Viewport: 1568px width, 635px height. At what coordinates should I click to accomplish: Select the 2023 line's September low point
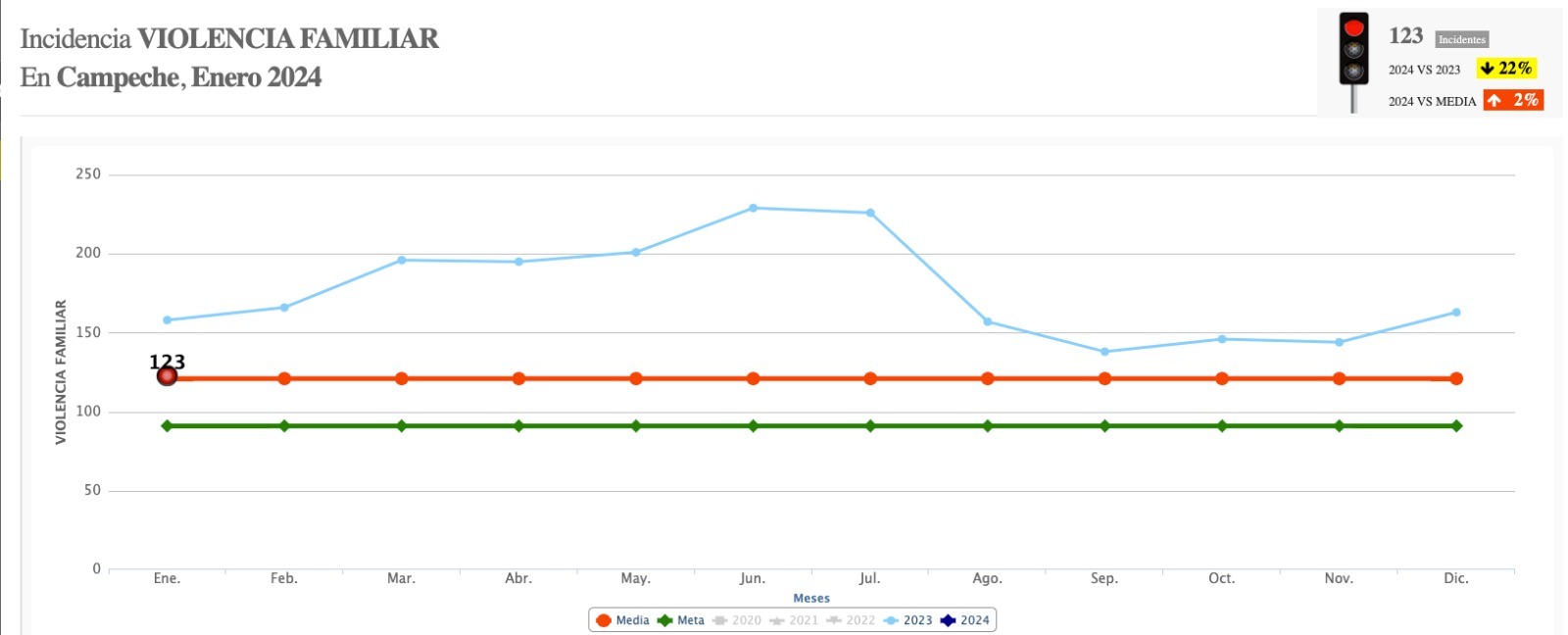[1104, 352]
